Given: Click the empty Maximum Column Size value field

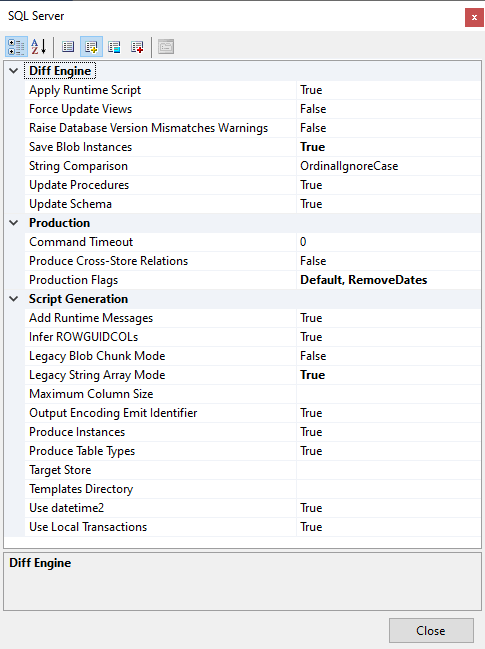Looking at the screenshot, I should point(389,394).
